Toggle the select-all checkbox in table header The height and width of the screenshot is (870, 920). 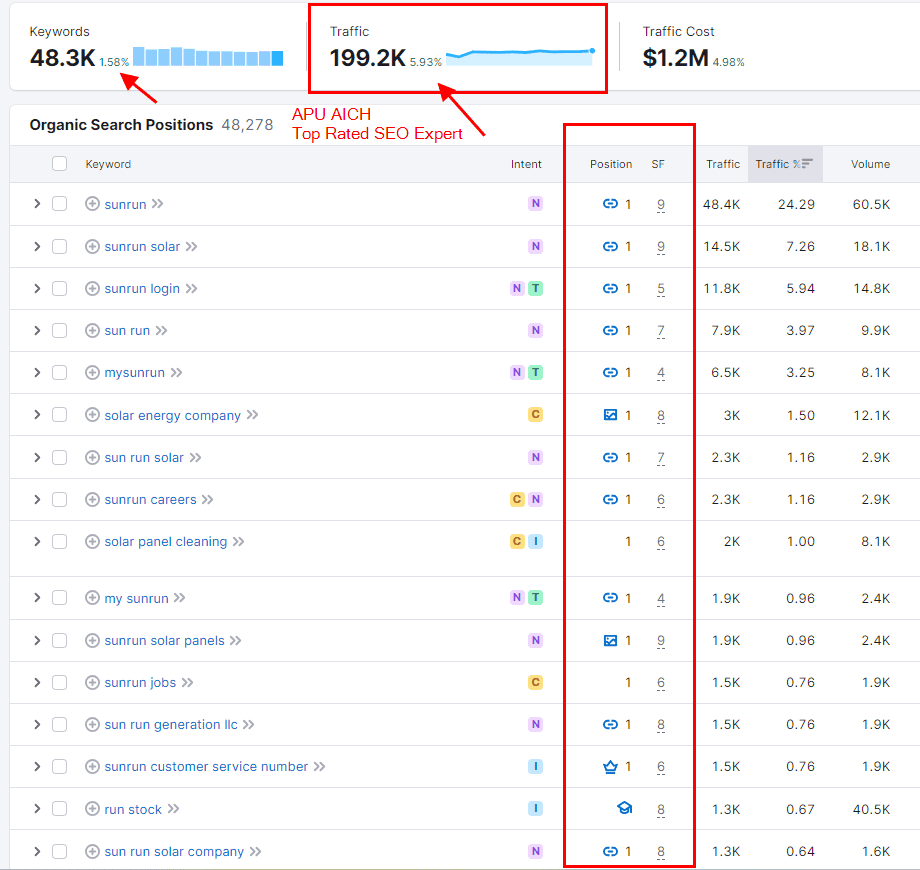pos(60,164)
